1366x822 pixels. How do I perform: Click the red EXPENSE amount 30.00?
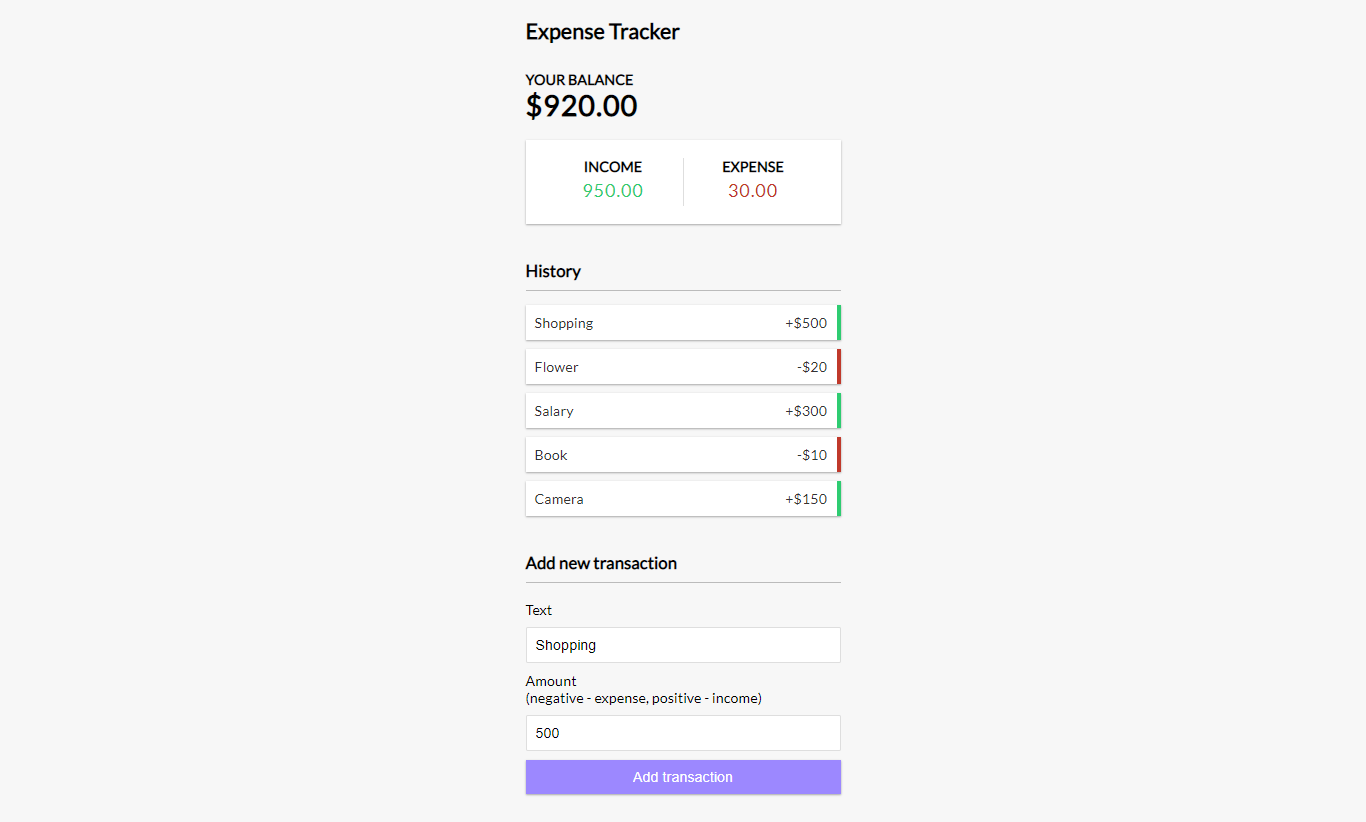pyautogui.click(x=752, y=191)
